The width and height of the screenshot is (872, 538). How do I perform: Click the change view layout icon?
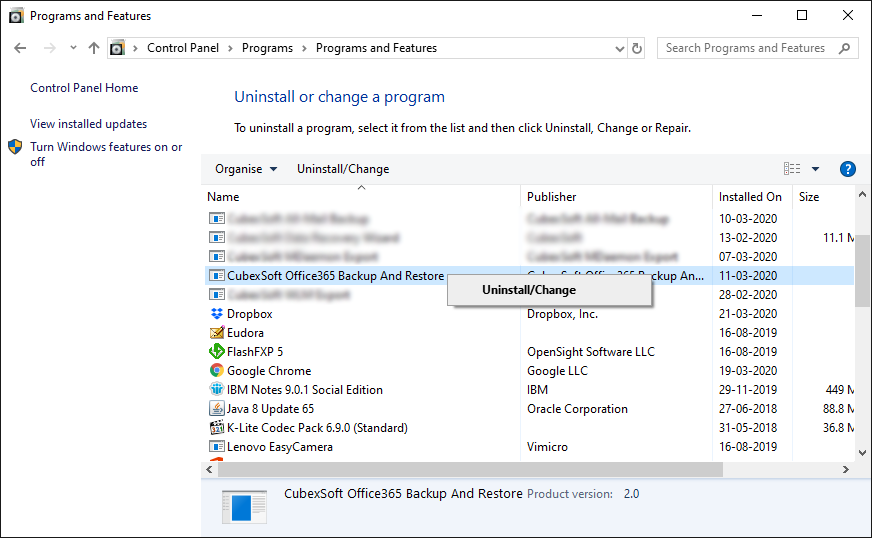coord(792,169)
